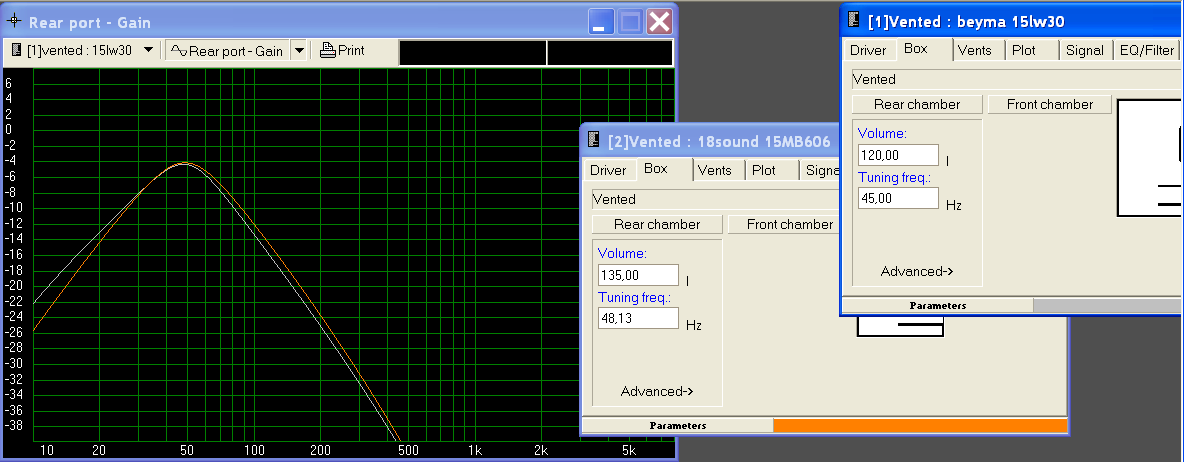Click the Vented type field in beyma window
Screen dimensions: 1184x462
(x=1016, y=79)
